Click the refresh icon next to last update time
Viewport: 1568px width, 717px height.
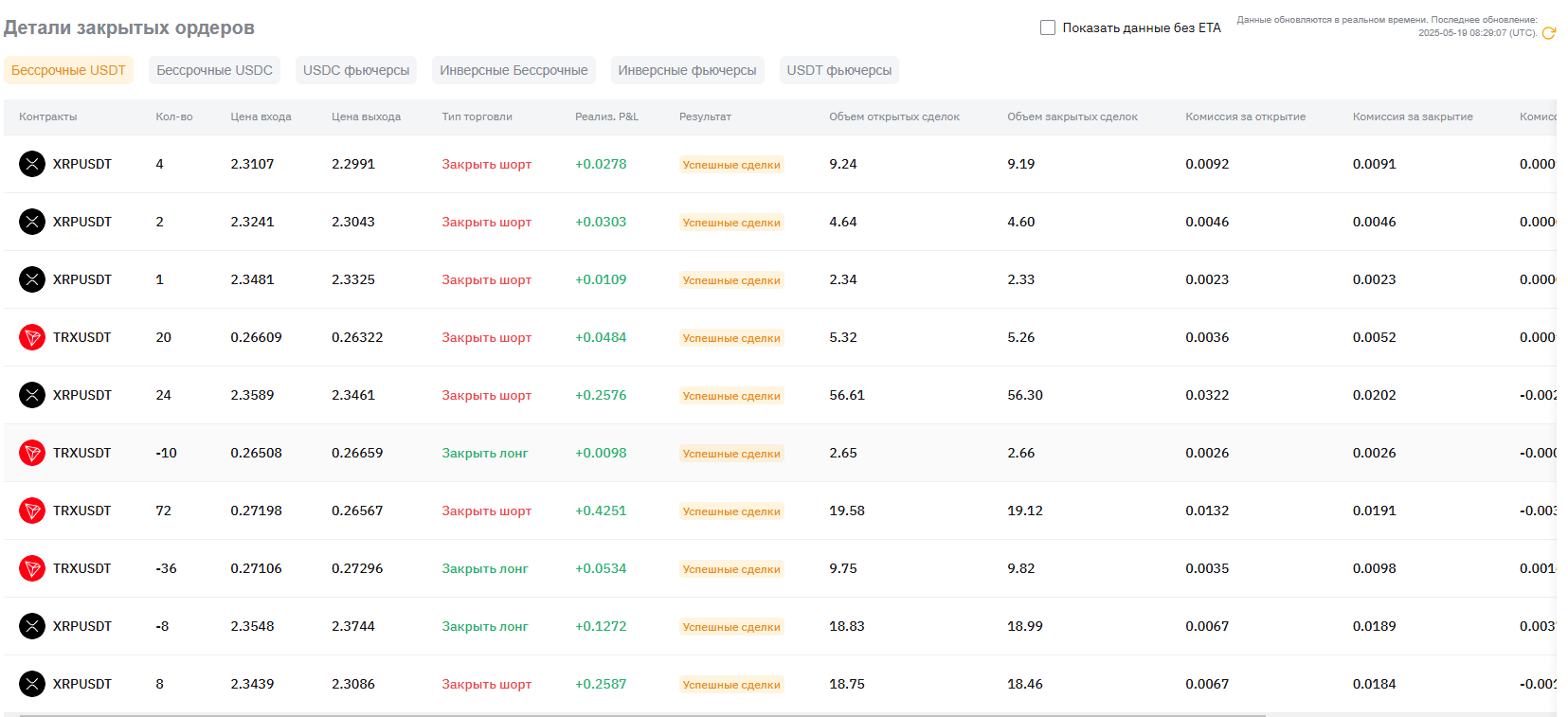(x=1549, y=33)
